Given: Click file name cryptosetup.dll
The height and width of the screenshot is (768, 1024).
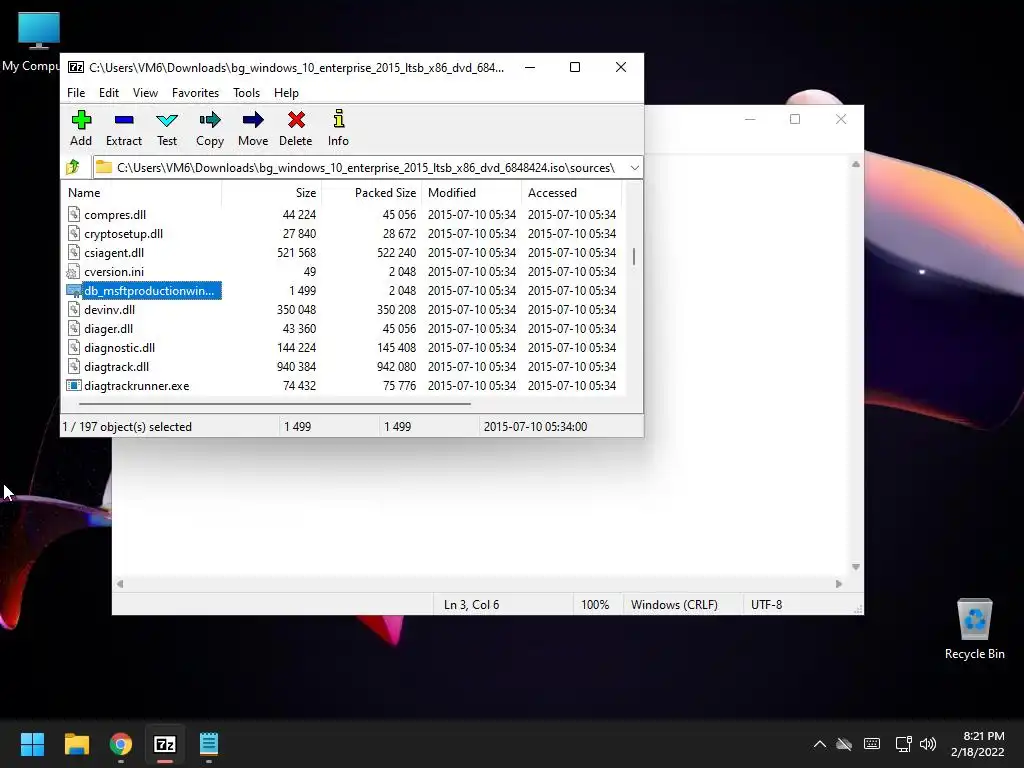Looking at the screenshot, I should (123, 234).
